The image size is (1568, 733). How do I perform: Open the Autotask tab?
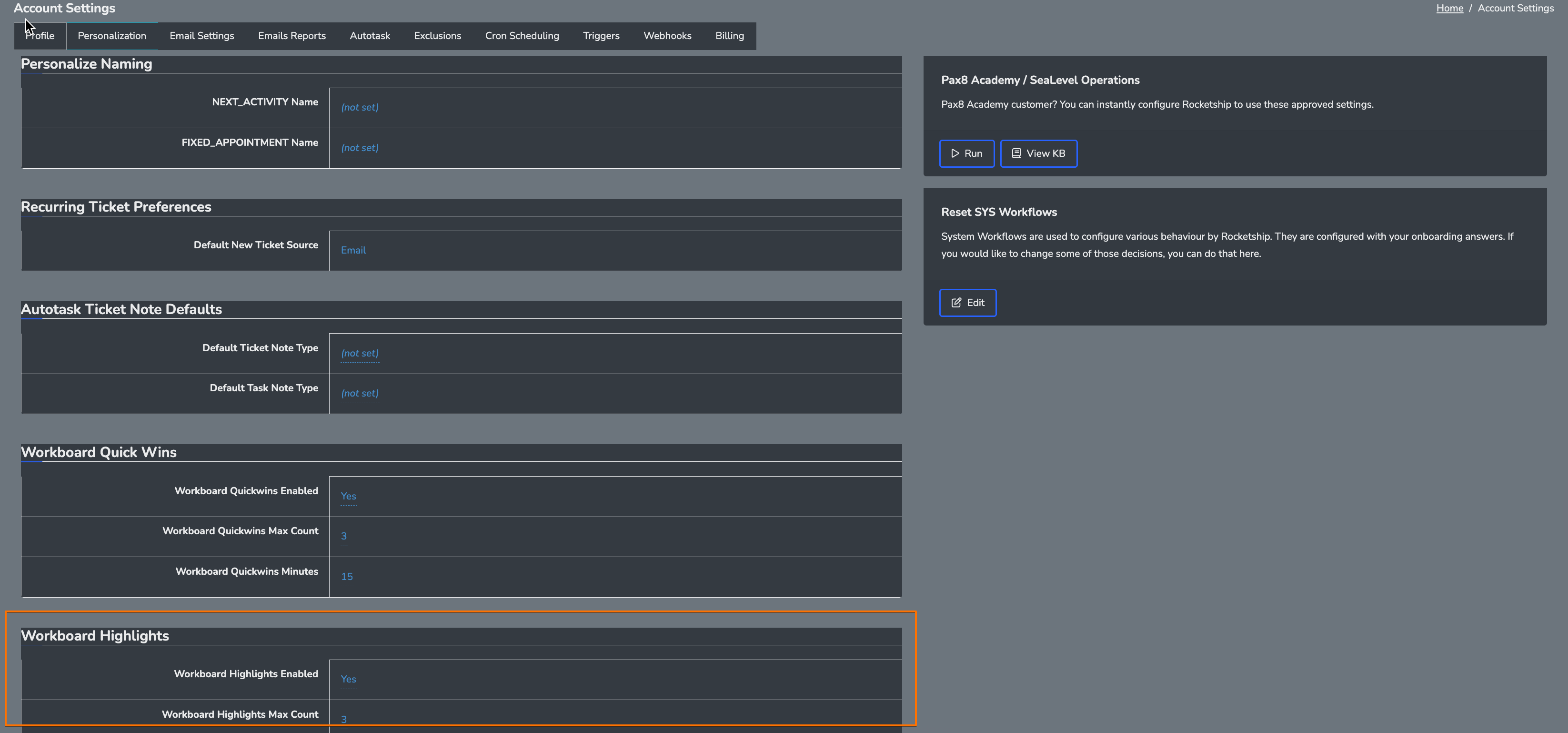point(370,36)
